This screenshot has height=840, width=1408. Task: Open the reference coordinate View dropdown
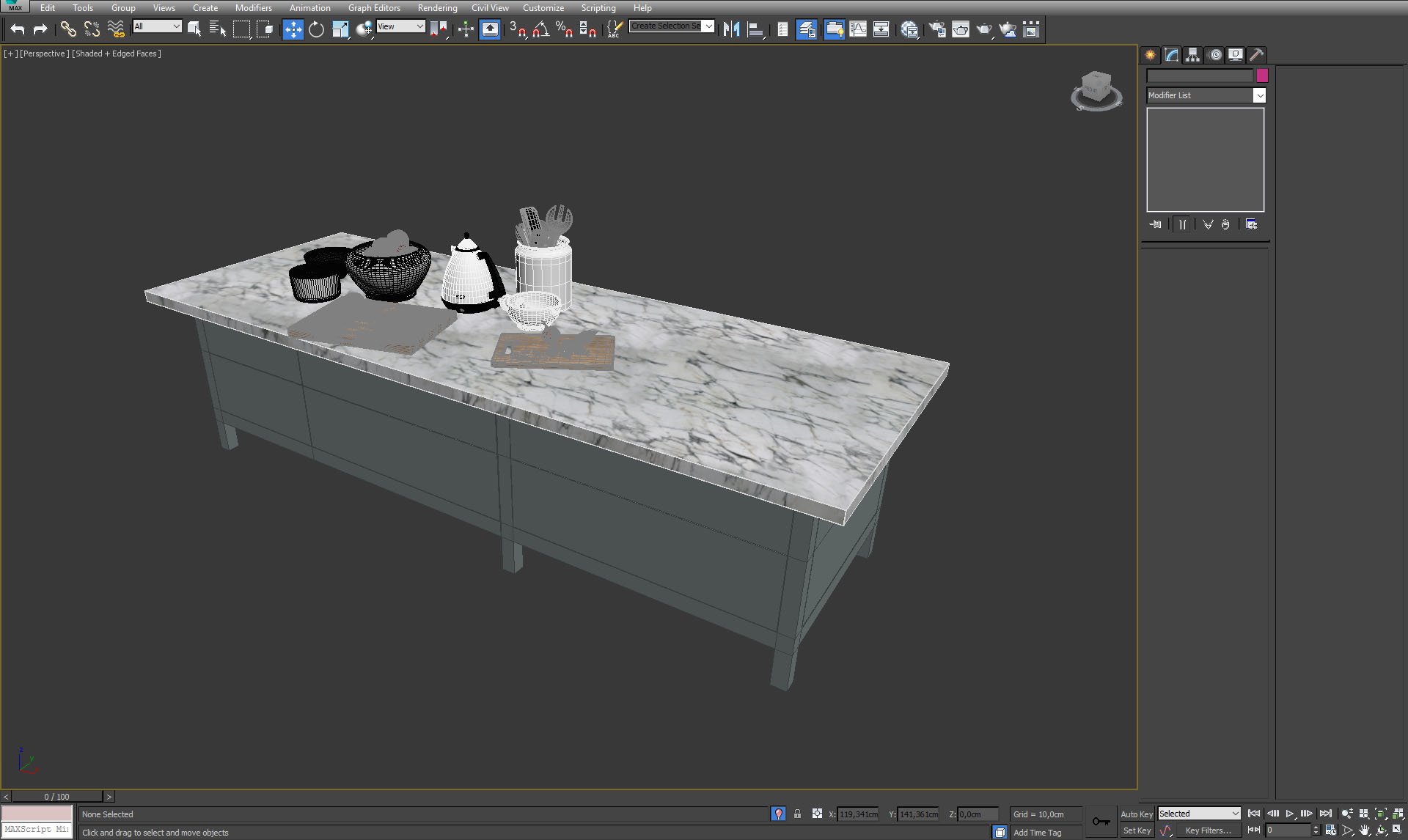point(400,26)
